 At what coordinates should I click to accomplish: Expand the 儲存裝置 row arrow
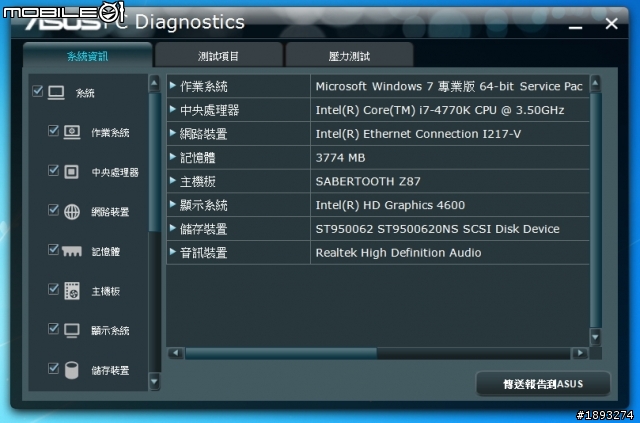coord(173,228)
